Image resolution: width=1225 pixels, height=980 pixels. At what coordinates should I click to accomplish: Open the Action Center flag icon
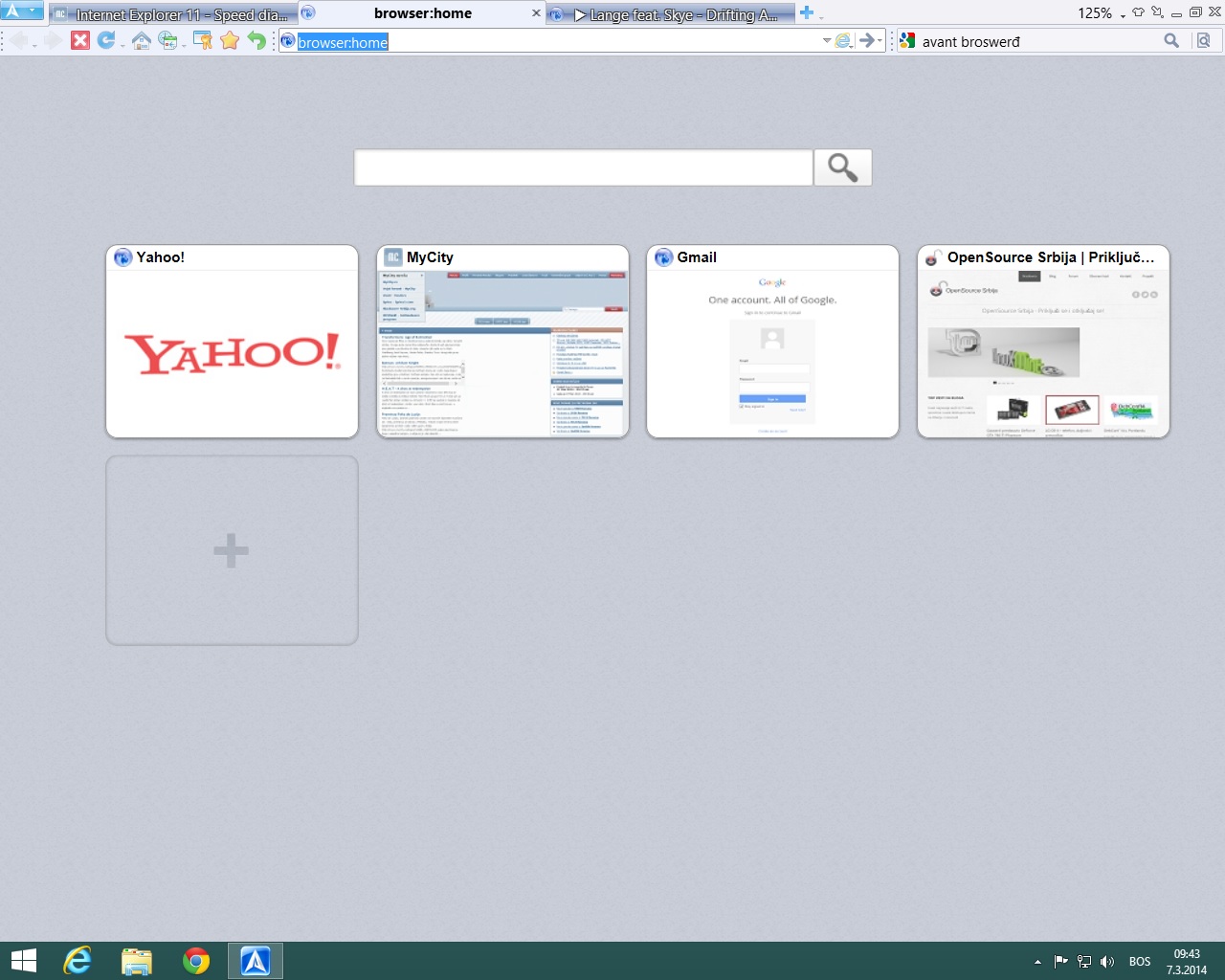point(1060,962)
